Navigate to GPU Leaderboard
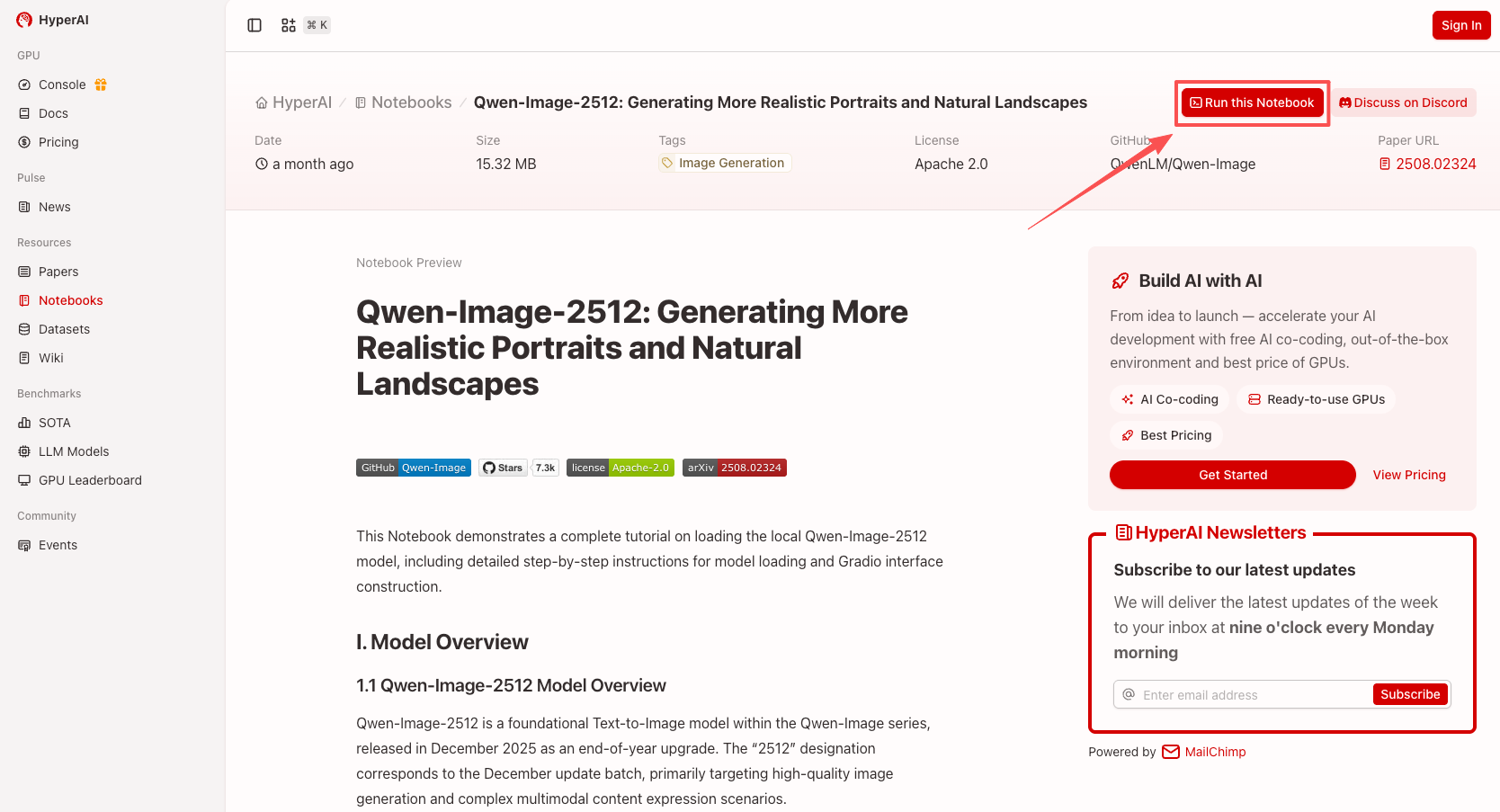This screenshot has width=1500, height=812. pyautogui.click(x=90, y=480)
